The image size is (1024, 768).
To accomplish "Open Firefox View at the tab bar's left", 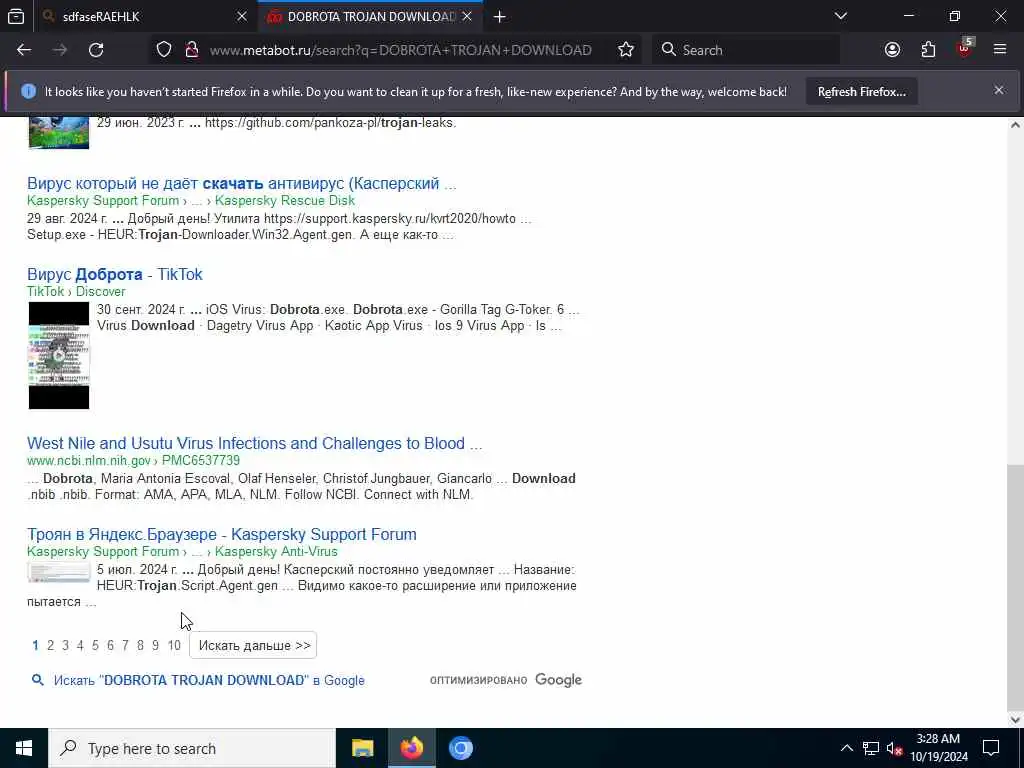I will click(x=16, y=16).
